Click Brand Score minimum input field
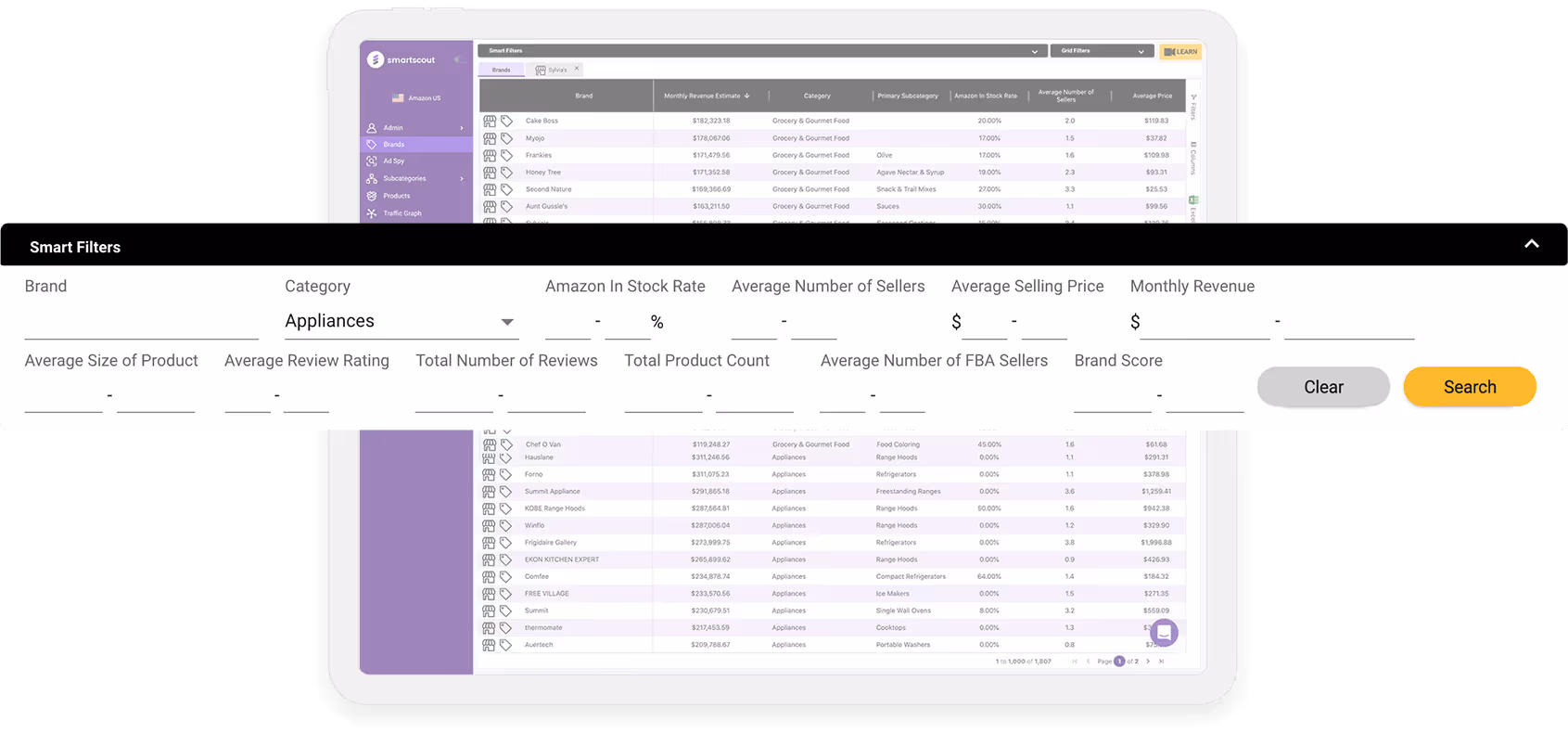This screenshot has height=733, width=1568. point(1113,396)
